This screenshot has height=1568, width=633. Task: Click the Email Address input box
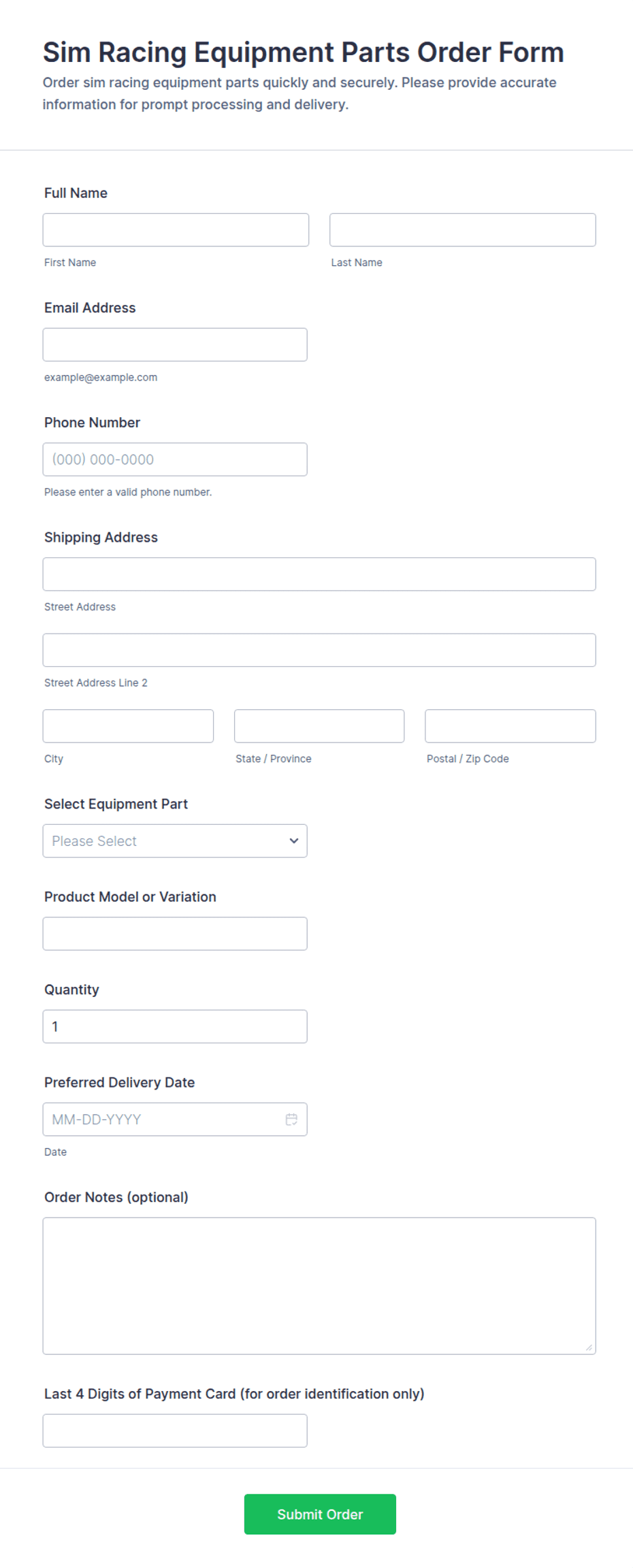(x=174, y=345)
